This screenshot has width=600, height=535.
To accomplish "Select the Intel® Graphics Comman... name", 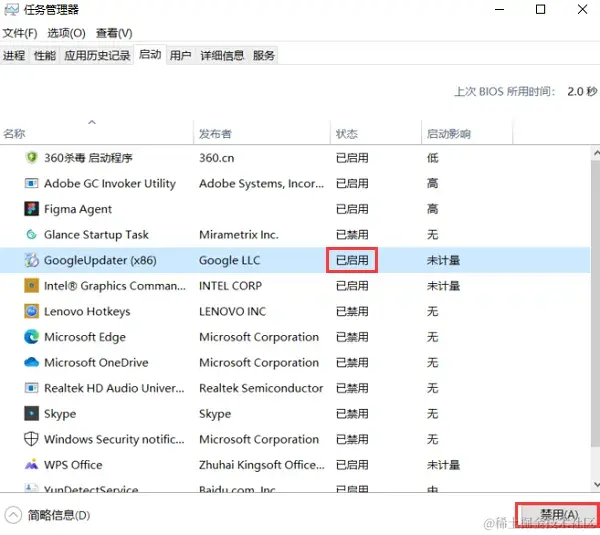I will tap(115, 286).
